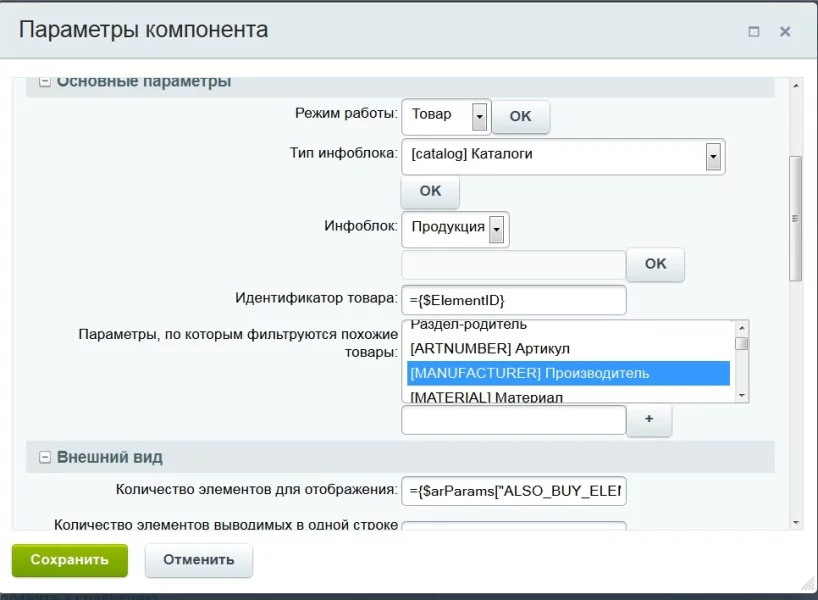
Task: Click OK next to Режим работы
Action: click(x=520, y=116)
